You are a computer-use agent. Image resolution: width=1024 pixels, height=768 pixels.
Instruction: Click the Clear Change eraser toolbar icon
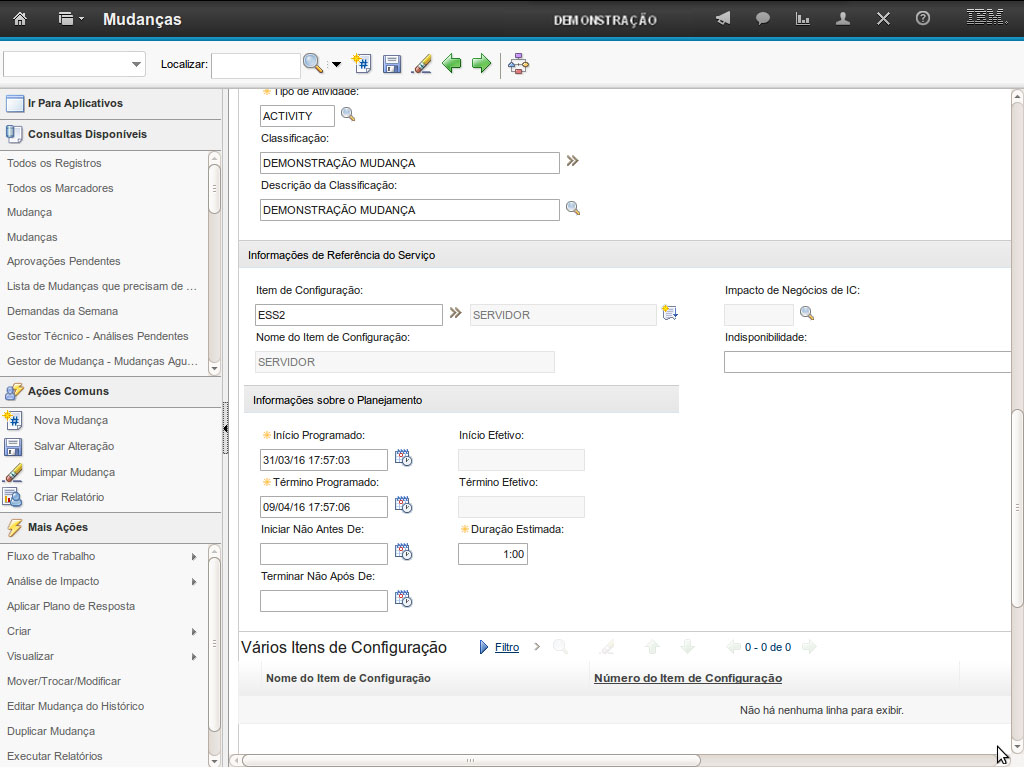(x=421, y=64)
